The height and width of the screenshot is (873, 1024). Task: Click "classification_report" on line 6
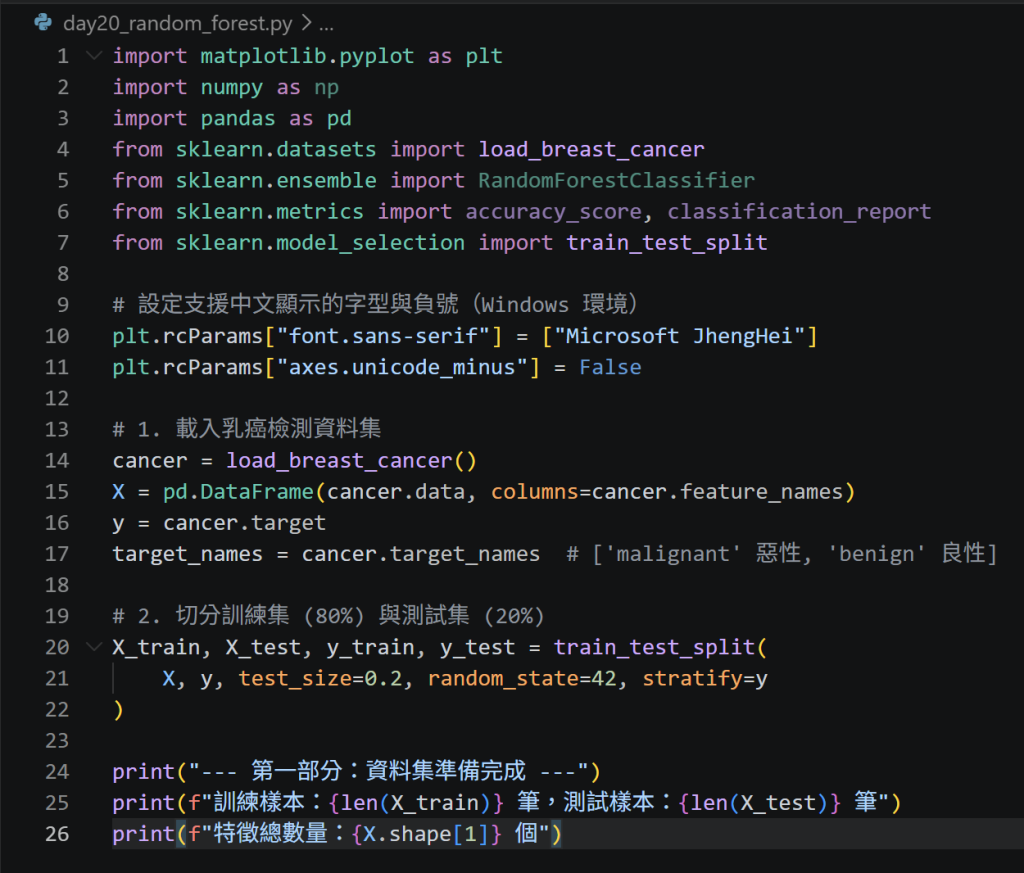(799, 212)
